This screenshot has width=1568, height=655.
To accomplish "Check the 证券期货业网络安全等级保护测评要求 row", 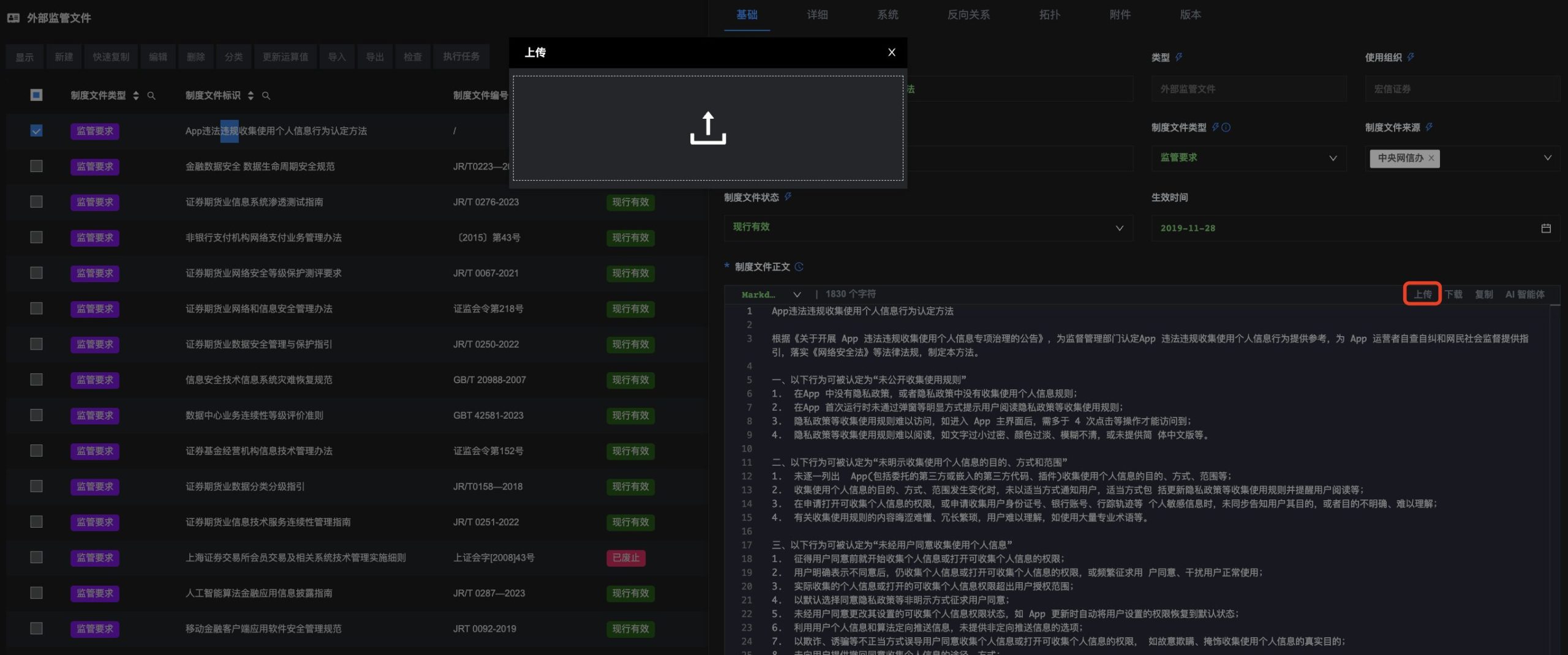I will 36,272.
